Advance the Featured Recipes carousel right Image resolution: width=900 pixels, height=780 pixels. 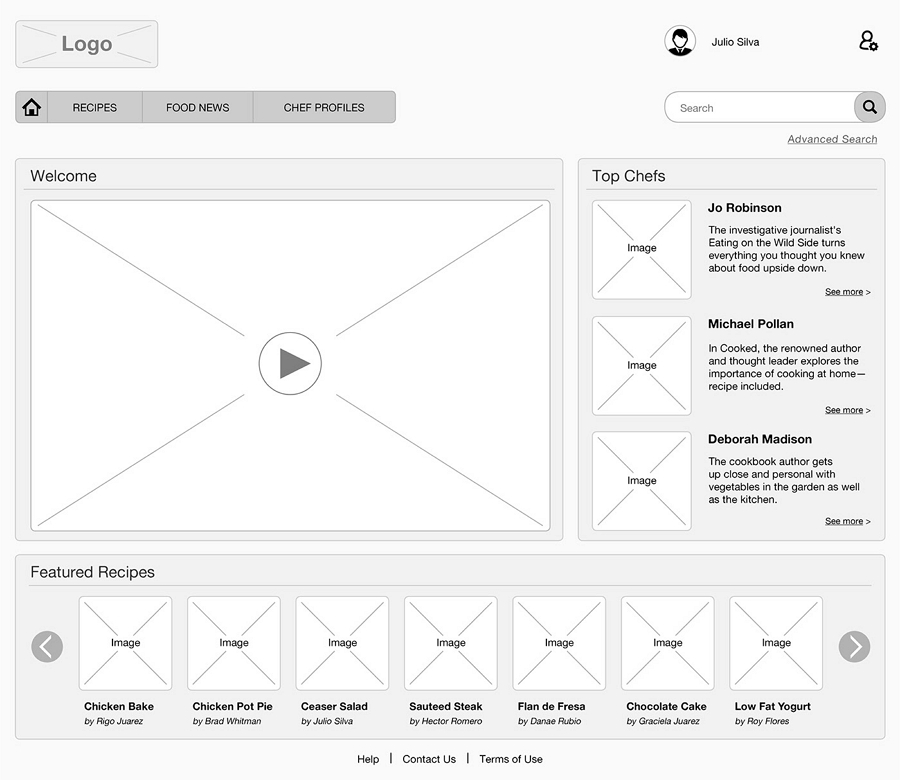(854, 647)
